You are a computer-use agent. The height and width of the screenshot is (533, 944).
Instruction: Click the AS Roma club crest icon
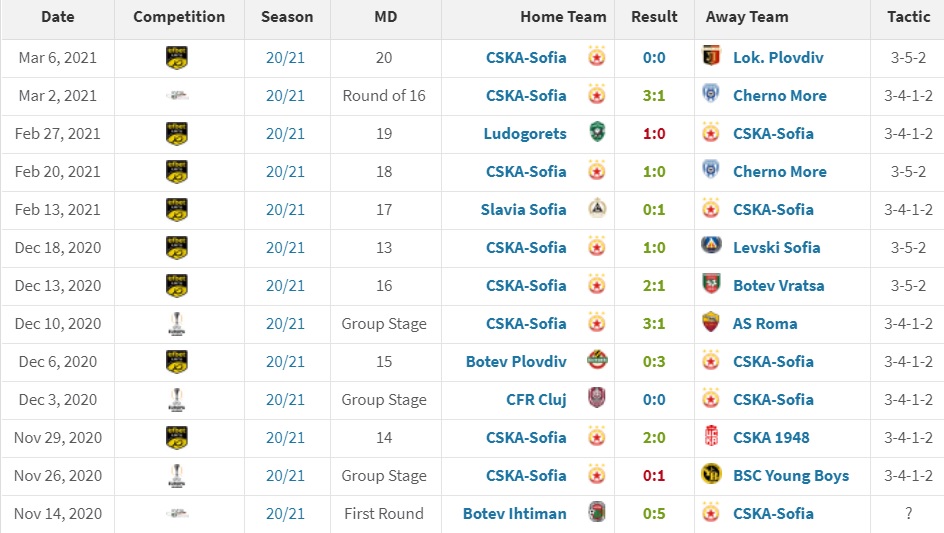(711, 323)
